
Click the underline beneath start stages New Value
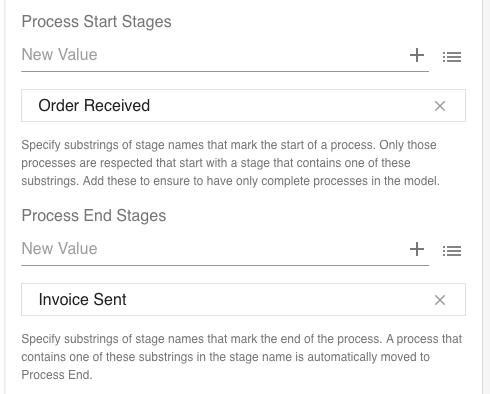click(x=225, y=71)
